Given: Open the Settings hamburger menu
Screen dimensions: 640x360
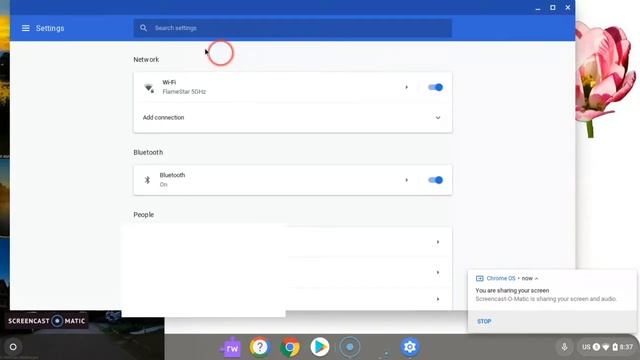Looking at the screenshot, I should click(25, 28).
